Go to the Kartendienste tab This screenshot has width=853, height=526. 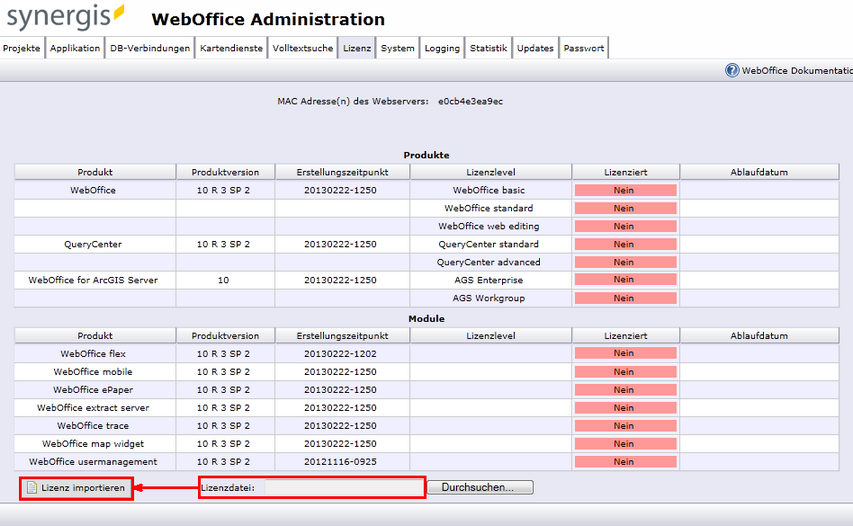point(231,48)
